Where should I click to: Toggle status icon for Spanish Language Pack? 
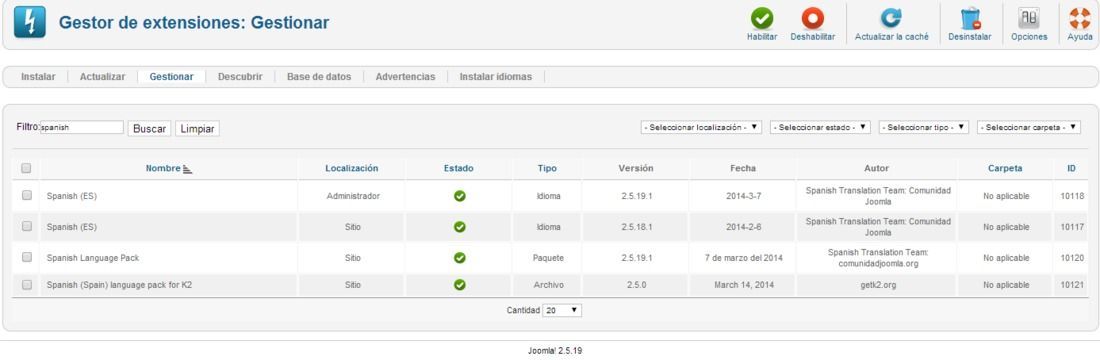[460, 258]
